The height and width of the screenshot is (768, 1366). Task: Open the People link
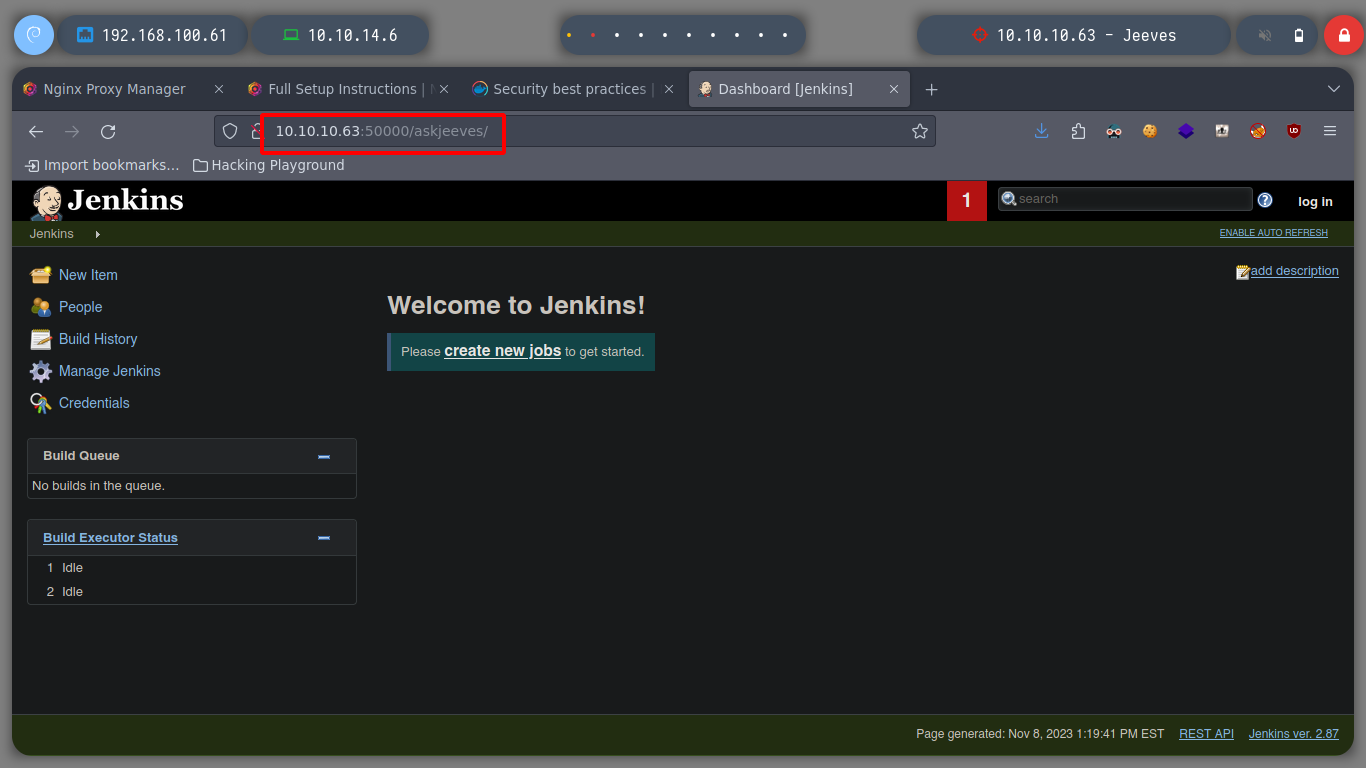click(x=81, y=307)
